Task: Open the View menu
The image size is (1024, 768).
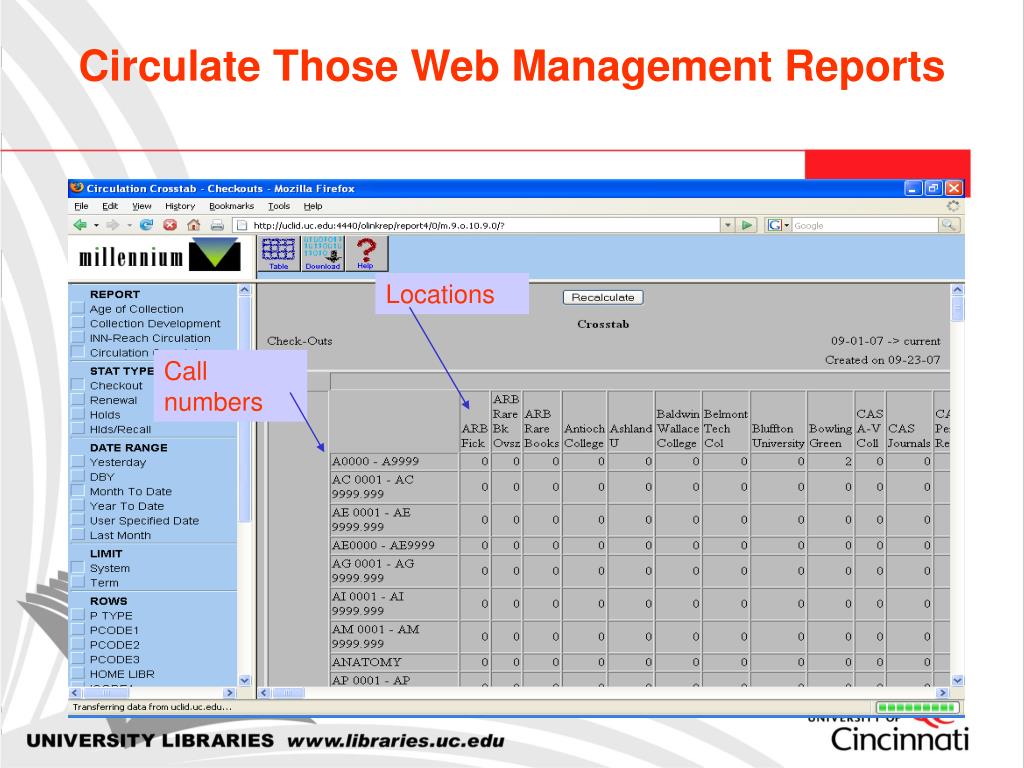Action: 142,206
